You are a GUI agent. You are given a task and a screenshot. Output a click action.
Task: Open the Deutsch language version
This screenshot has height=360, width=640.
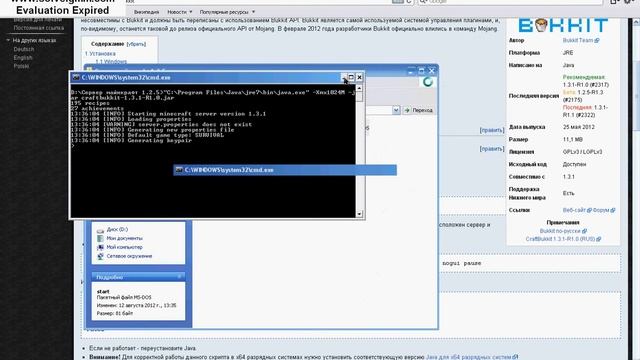coord(24,49)
